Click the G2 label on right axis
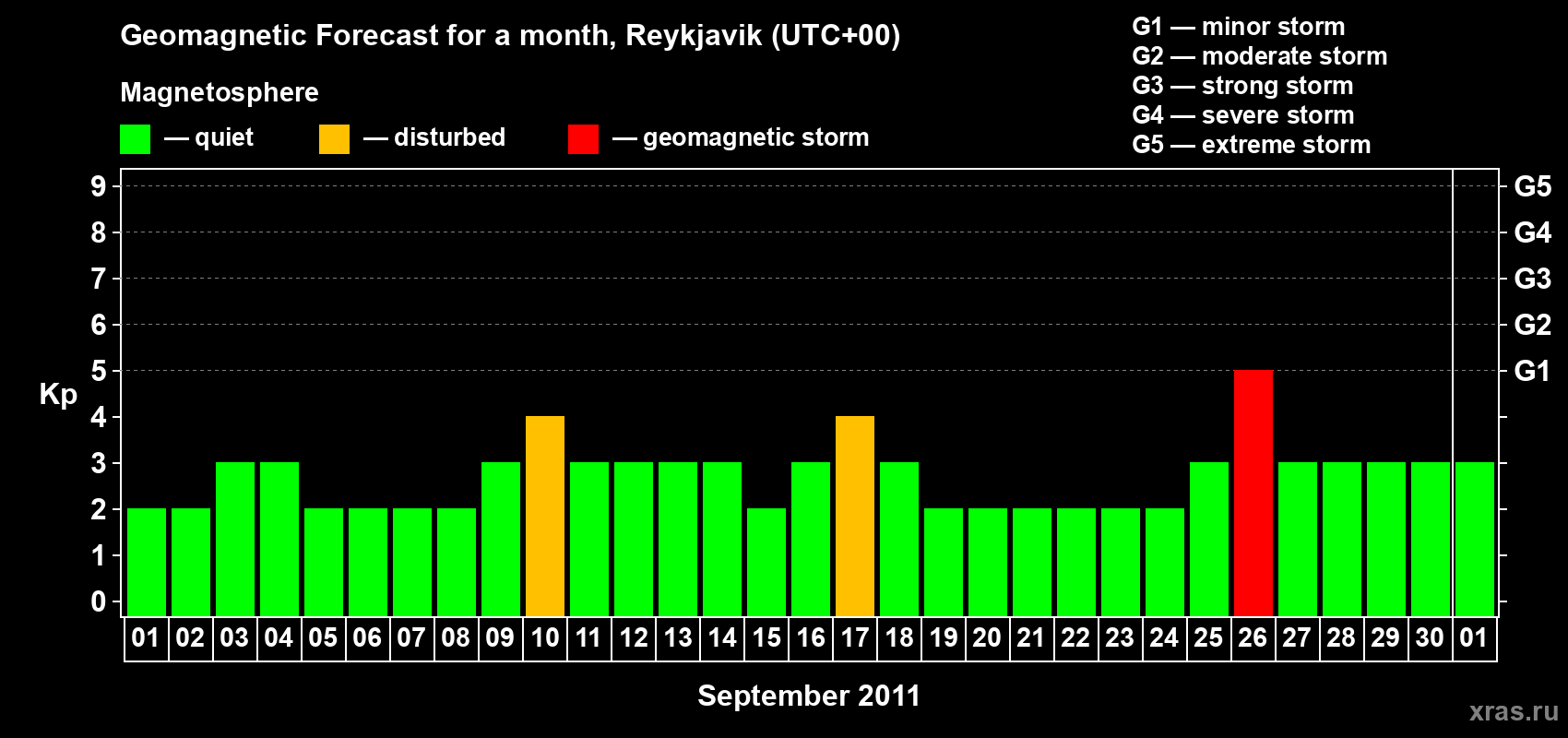Viewport: 1568px width, 738px height. click(1532, 325)
